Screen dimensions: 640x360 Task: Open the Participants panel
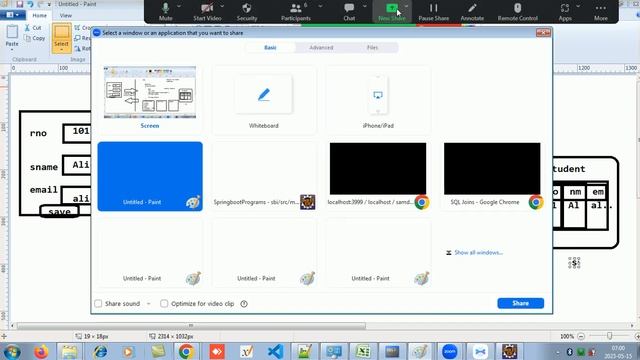click(296, 11)
